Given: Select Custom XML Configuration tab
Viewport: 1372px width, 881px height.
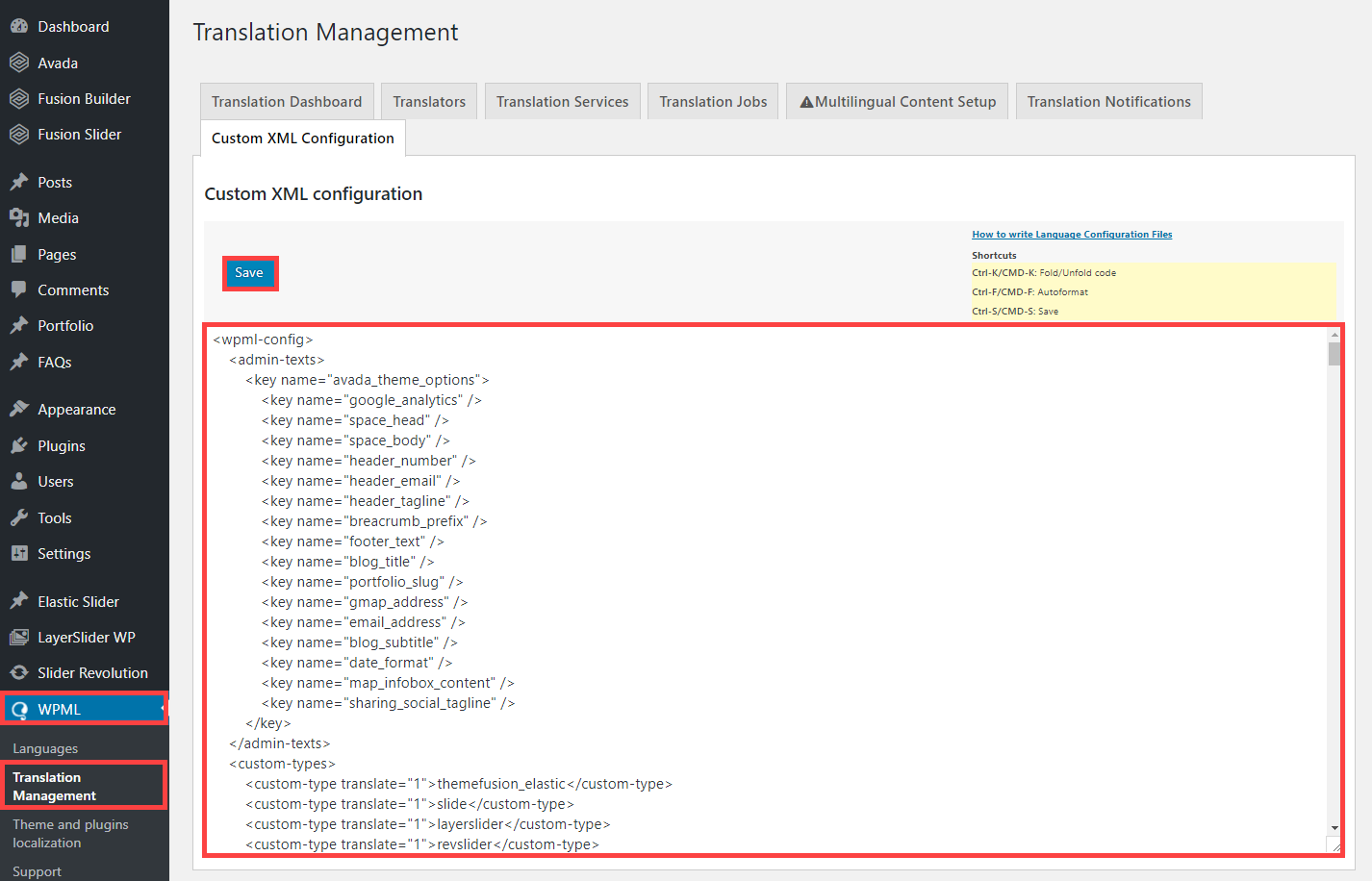Looking at the screenshot, I should [303, 138].
